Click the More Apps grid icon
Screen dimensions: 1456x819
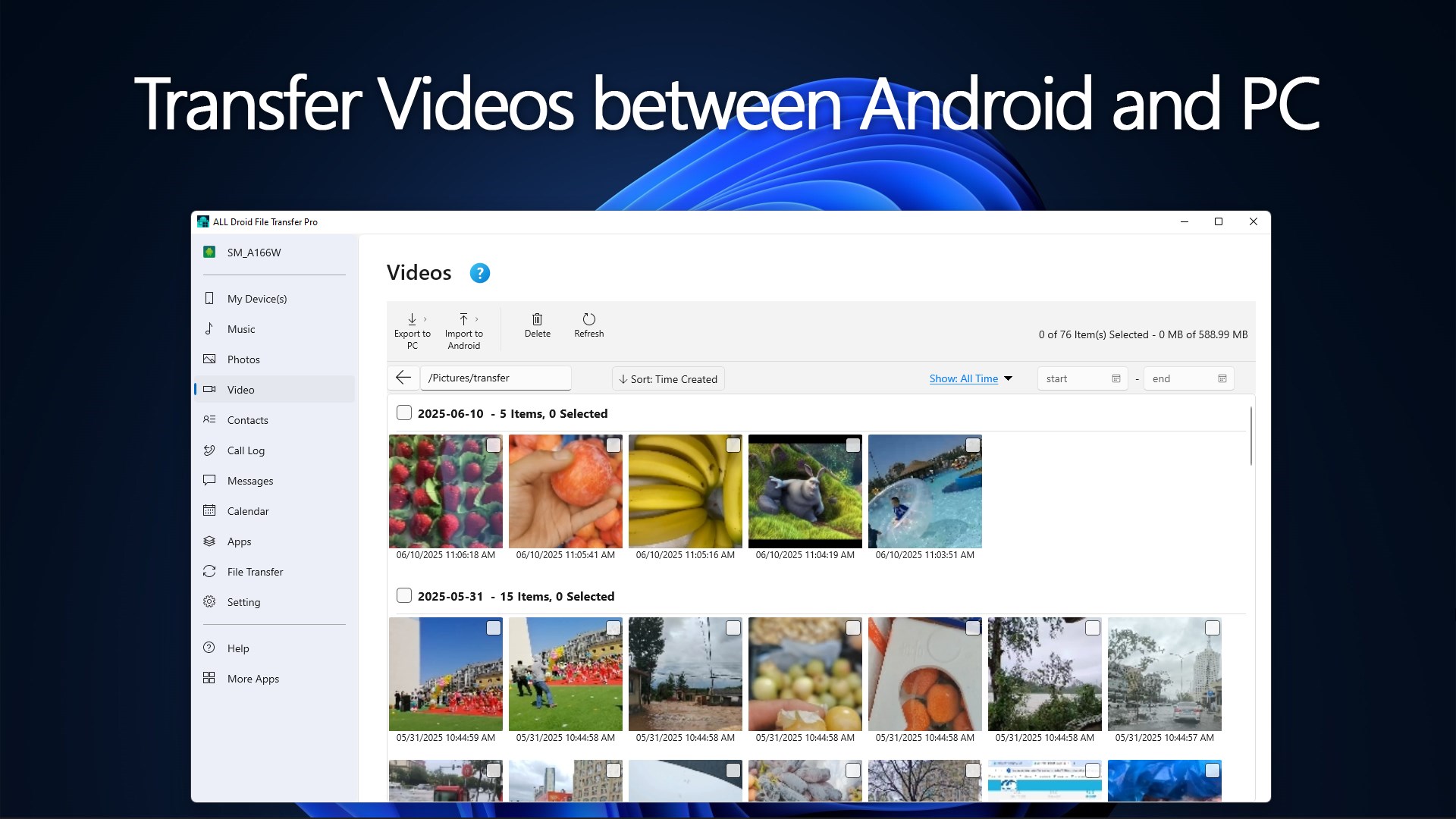(x=209, y=678)
